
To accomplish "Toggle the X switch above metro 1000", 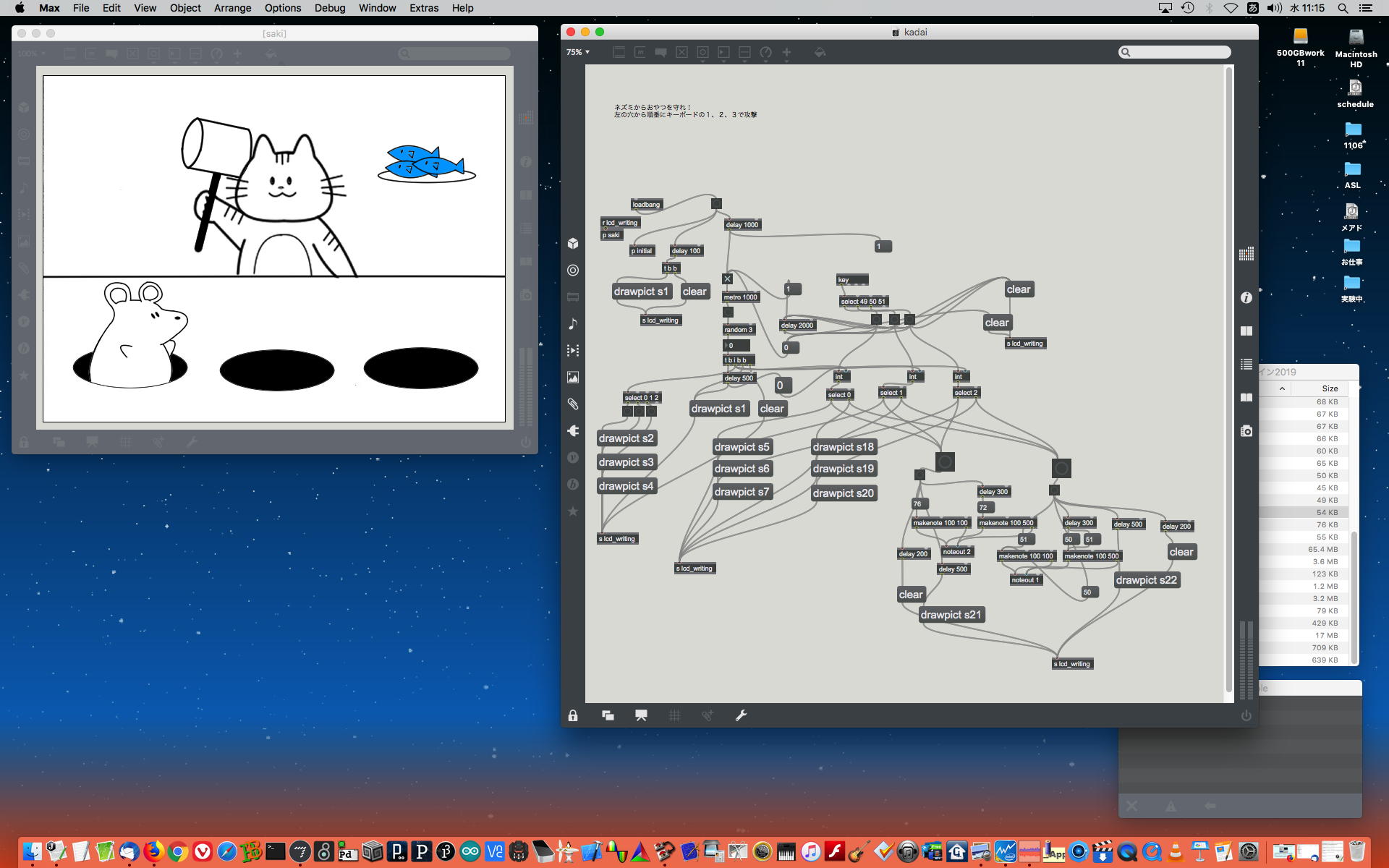I will (728, 279).
